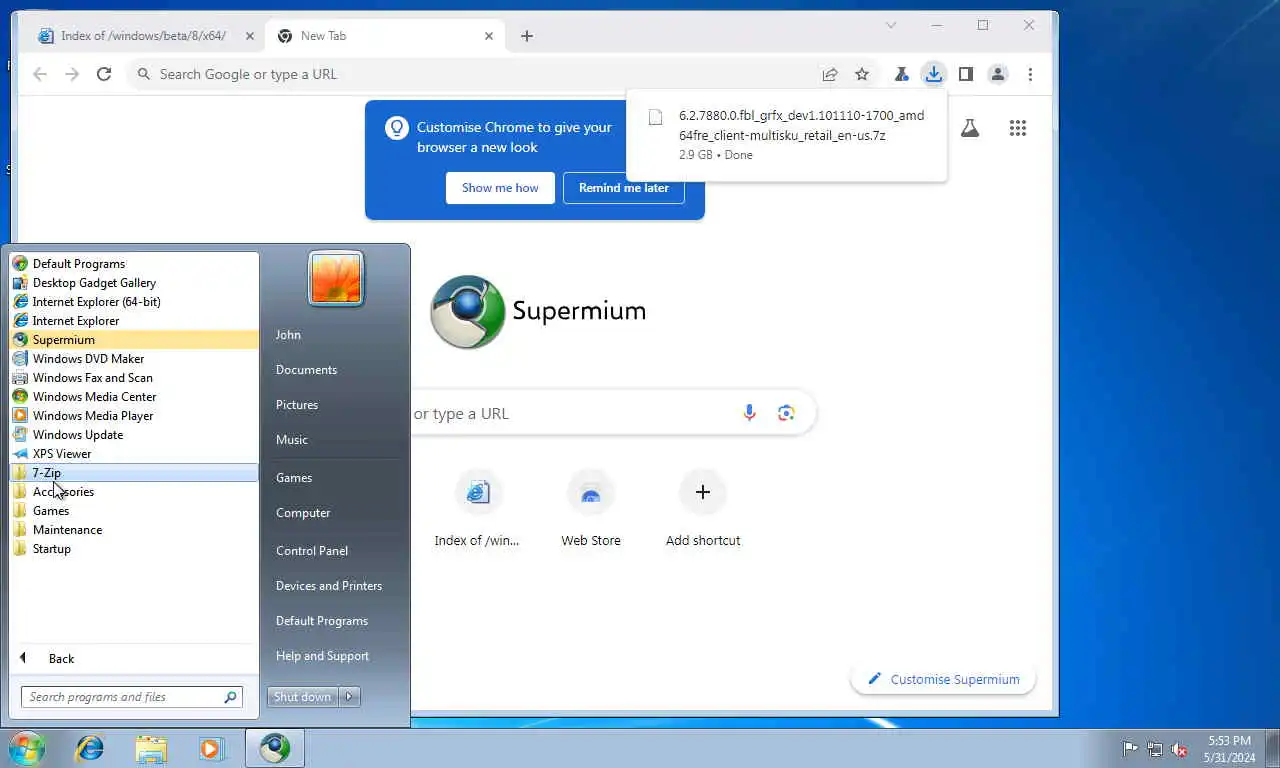Open XPS Viewer
The height and width of the screenshot is (768, 1280).
[x=134, y=454]
